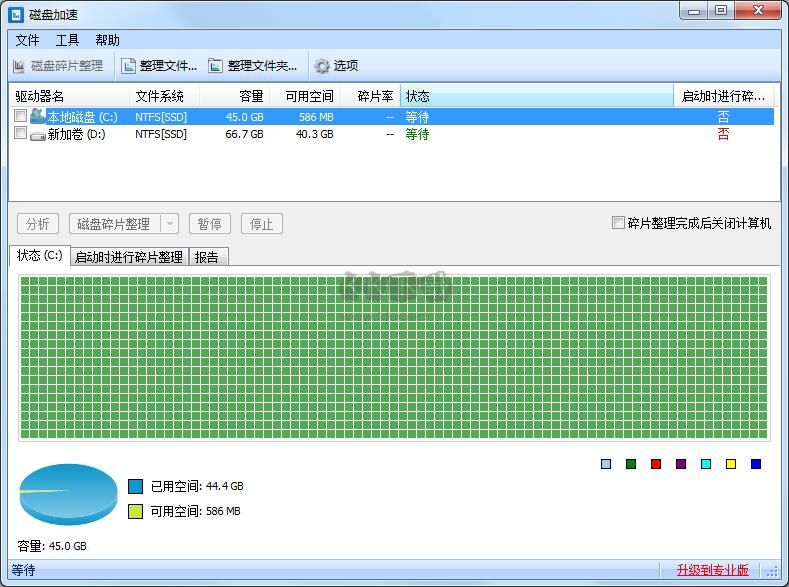The image size is (789, 587).
Task: Click the 磁盘碎片整理 button below drive list
Action: click(115, 224)
